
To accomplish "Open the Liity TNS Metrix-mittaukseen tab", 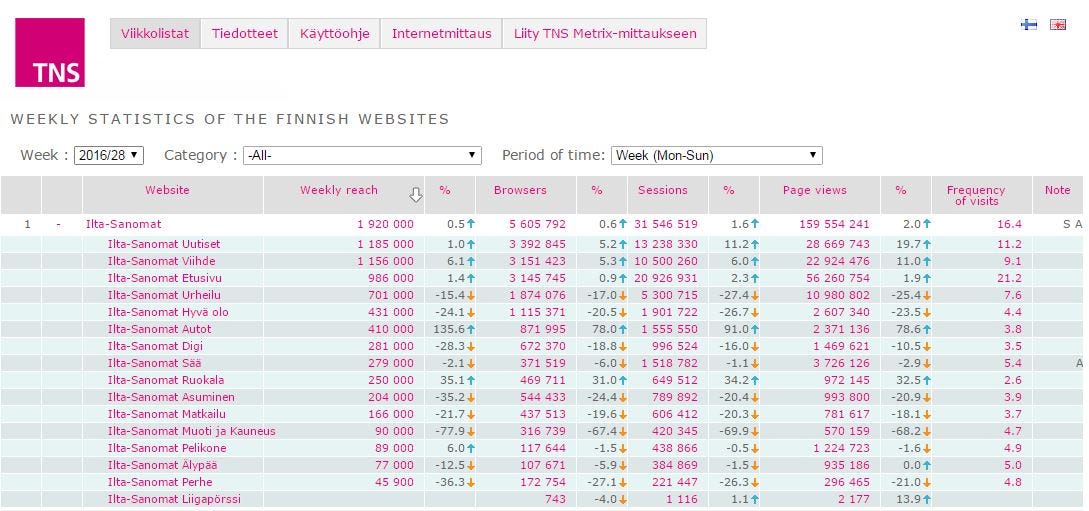I will click(605, 33).
